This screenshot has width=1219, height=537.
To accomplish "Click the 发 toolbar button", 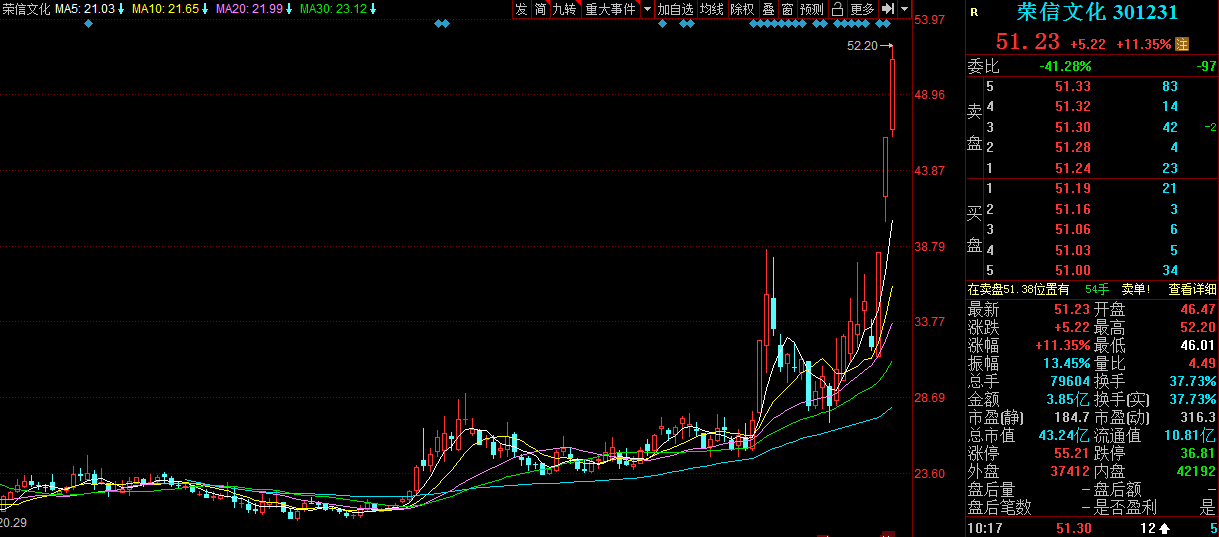I will [521, 9].
